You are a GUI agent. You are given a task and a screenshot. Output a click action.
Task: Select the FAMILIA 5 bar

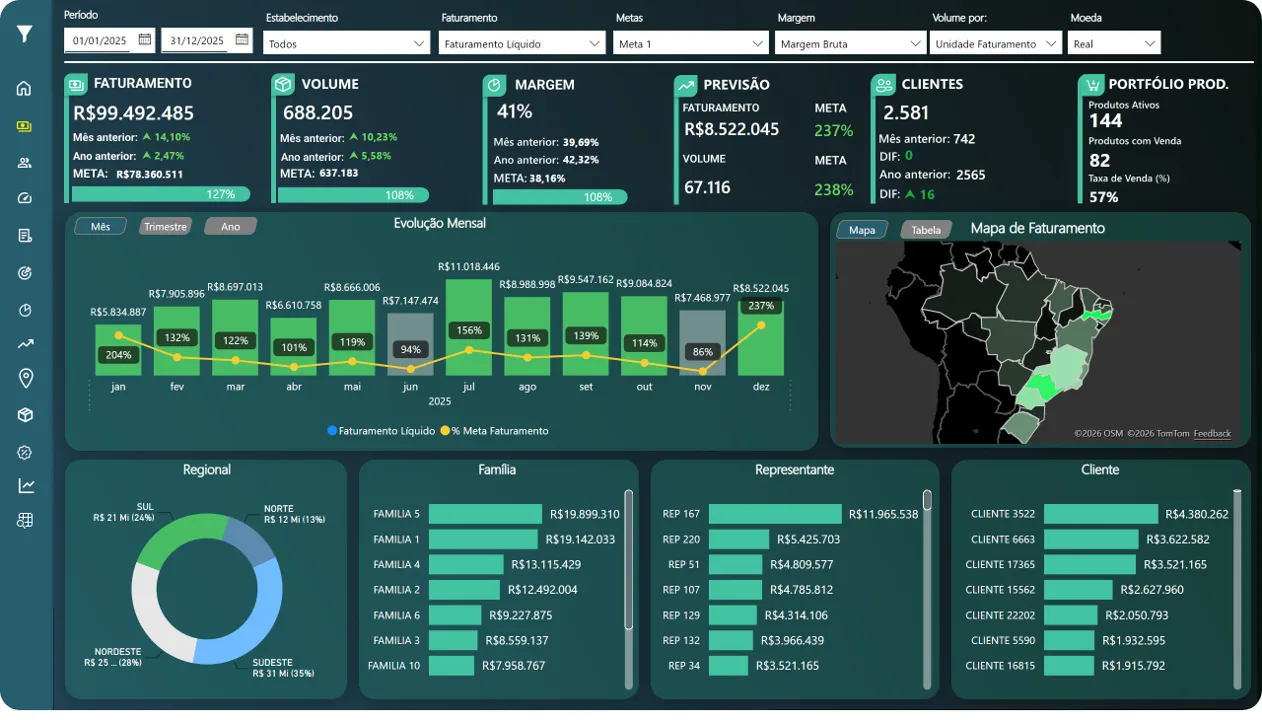486,514
